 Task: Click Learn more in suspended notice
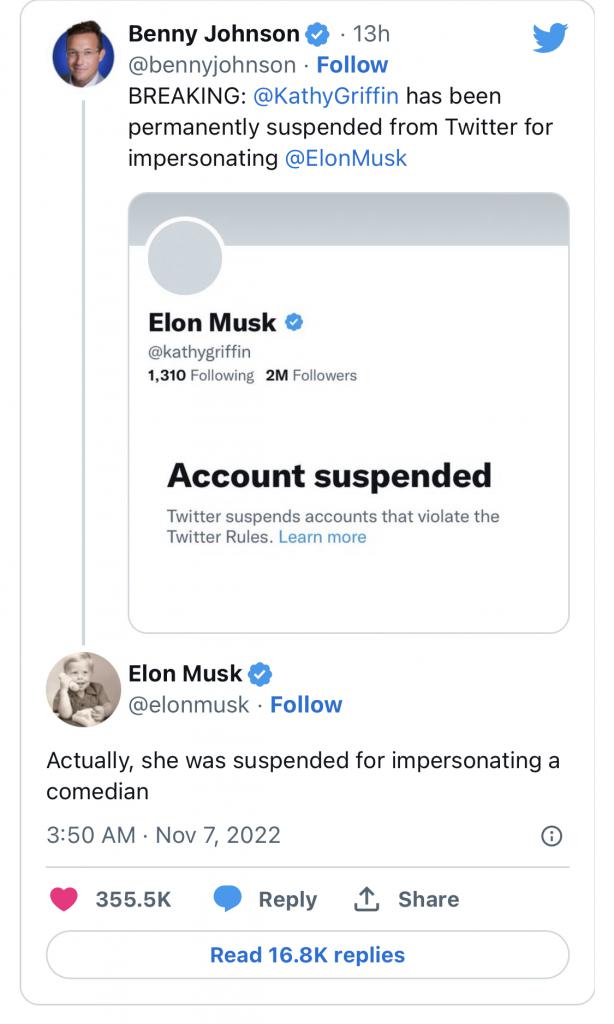point(322,537)
